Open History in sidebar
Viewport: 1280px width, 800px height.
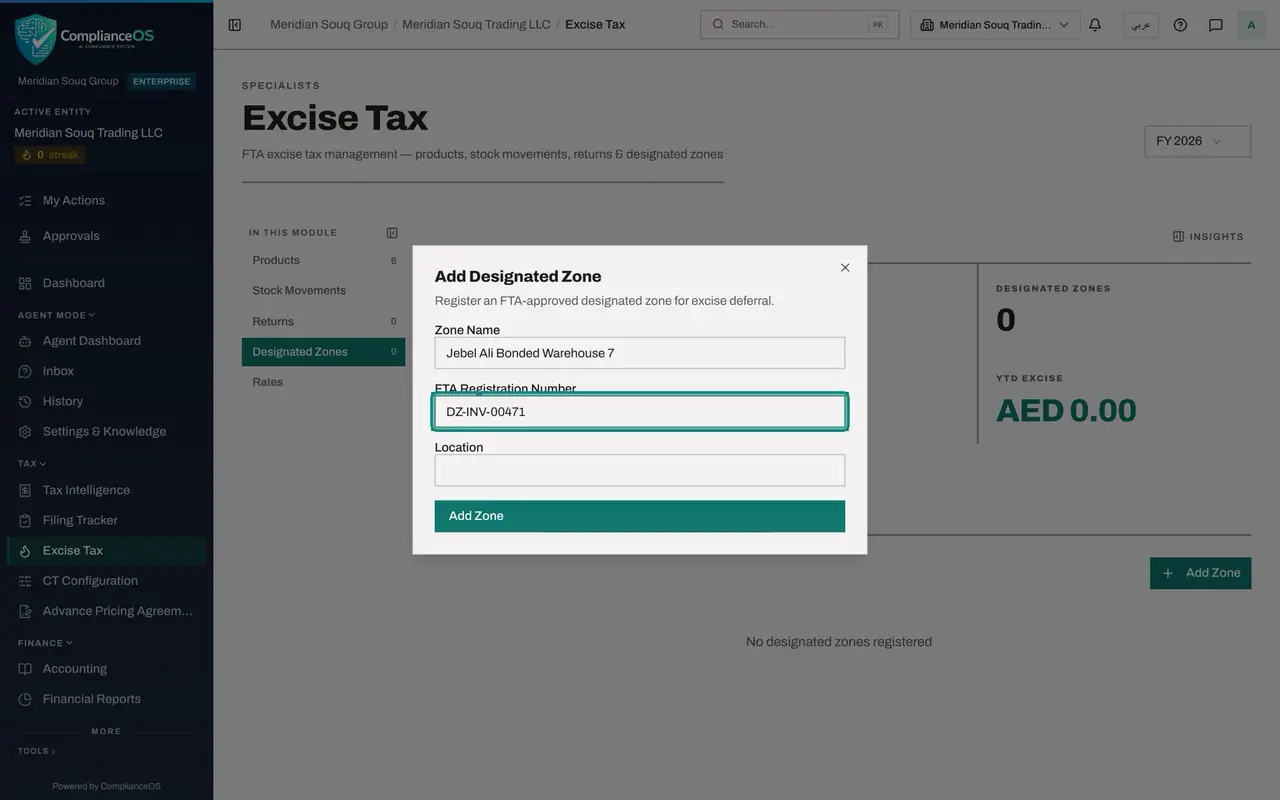click(107, 401)
